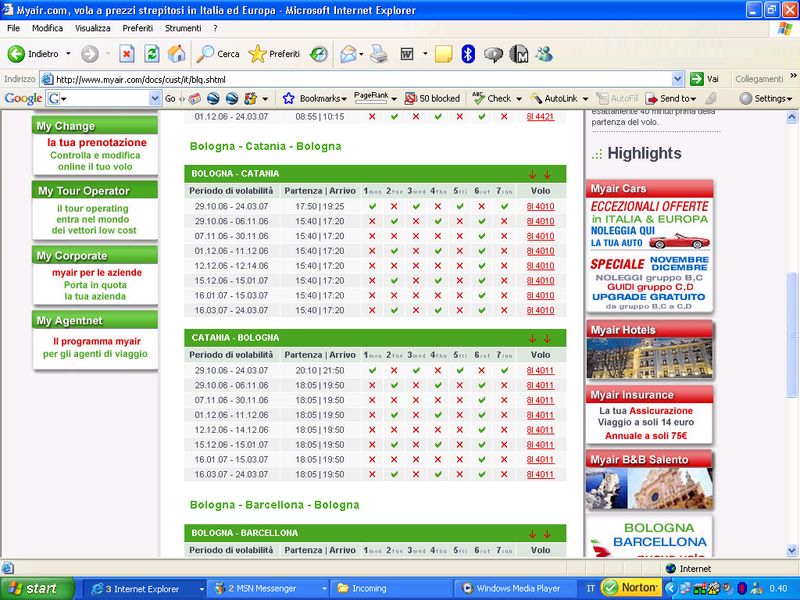Screen dimensions: 800x600
Task: Click the Norton tray icon
Action: point(631,588)
